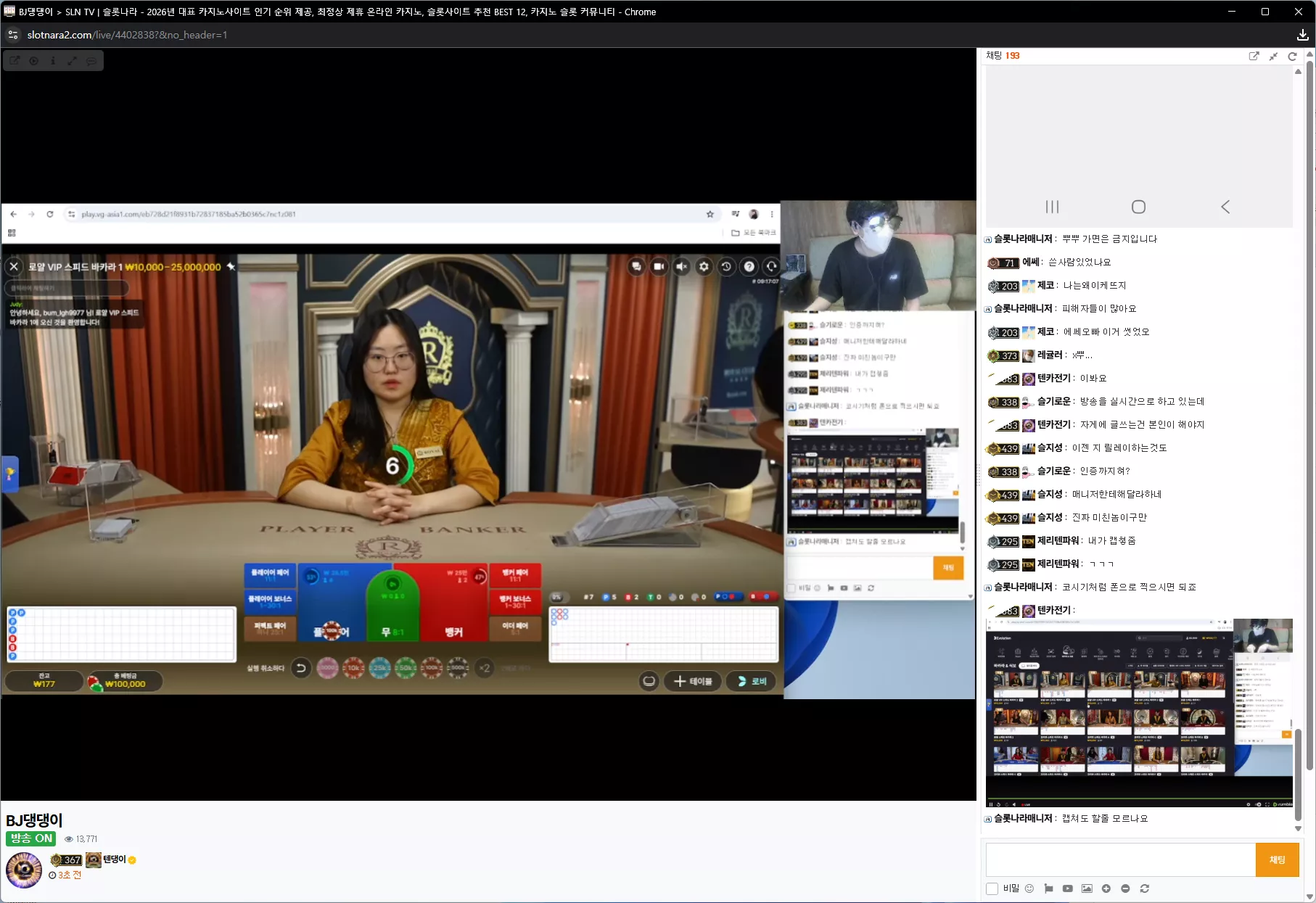Click chat message '나는왜이케뜨지'
The height and width of the screenshot is (903, 1316).
pyautogui.click(x=1095, y=286)
